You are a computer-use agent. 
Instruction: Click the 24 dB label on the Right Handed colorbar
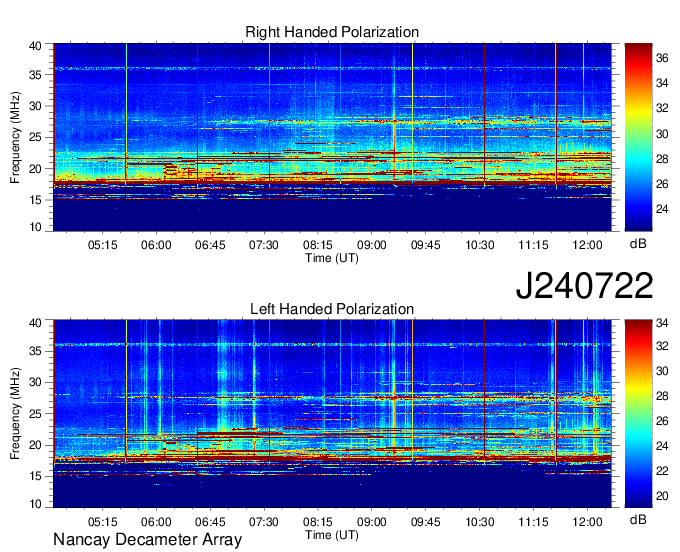pos(662,209)
